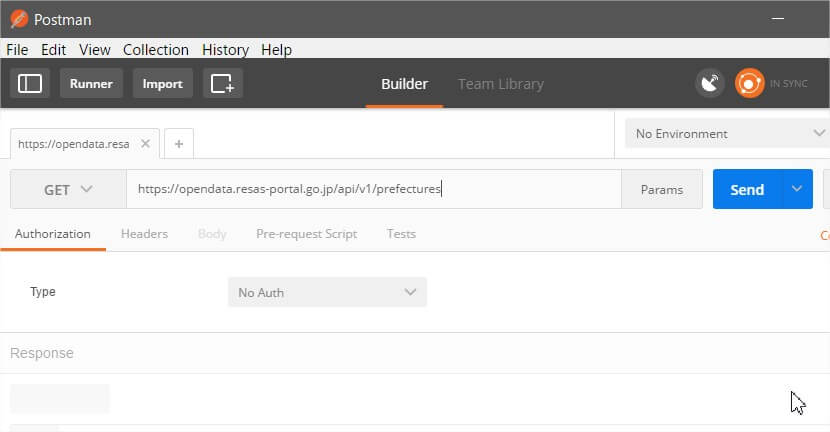Click the orange sync status icon

750,83
